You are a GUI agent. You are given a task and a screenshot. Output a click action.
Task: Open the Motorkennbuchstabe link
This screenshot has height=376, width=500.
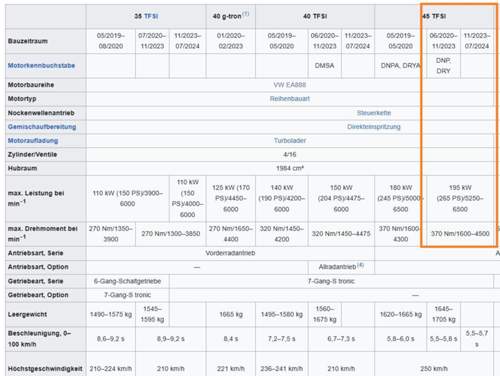pyautogui.click(x=41, y=65)
